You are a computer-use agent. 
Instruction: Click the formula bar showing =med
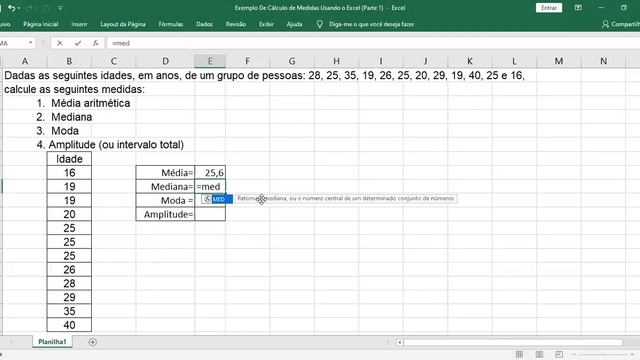(x=373, y=43)
